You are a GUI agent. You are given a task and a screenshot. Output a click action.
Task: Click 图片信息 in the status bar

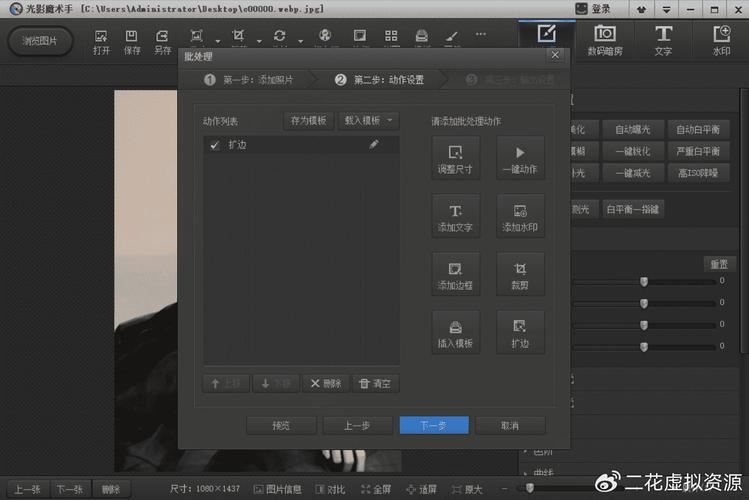point(278,489)
